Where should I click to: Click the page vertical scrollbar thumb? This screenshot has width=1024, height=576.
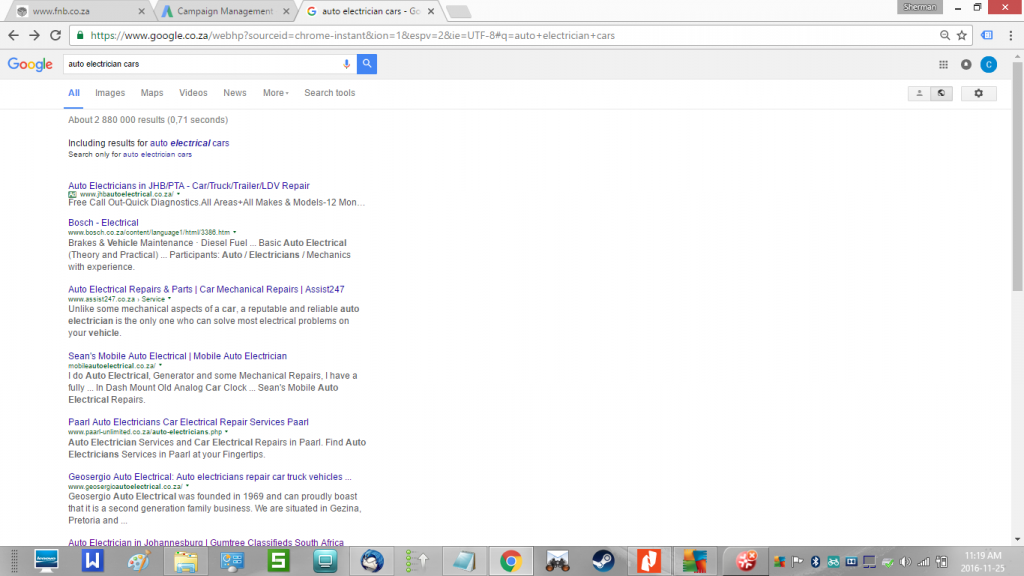pyautogui.click(x=1017, y=176)
